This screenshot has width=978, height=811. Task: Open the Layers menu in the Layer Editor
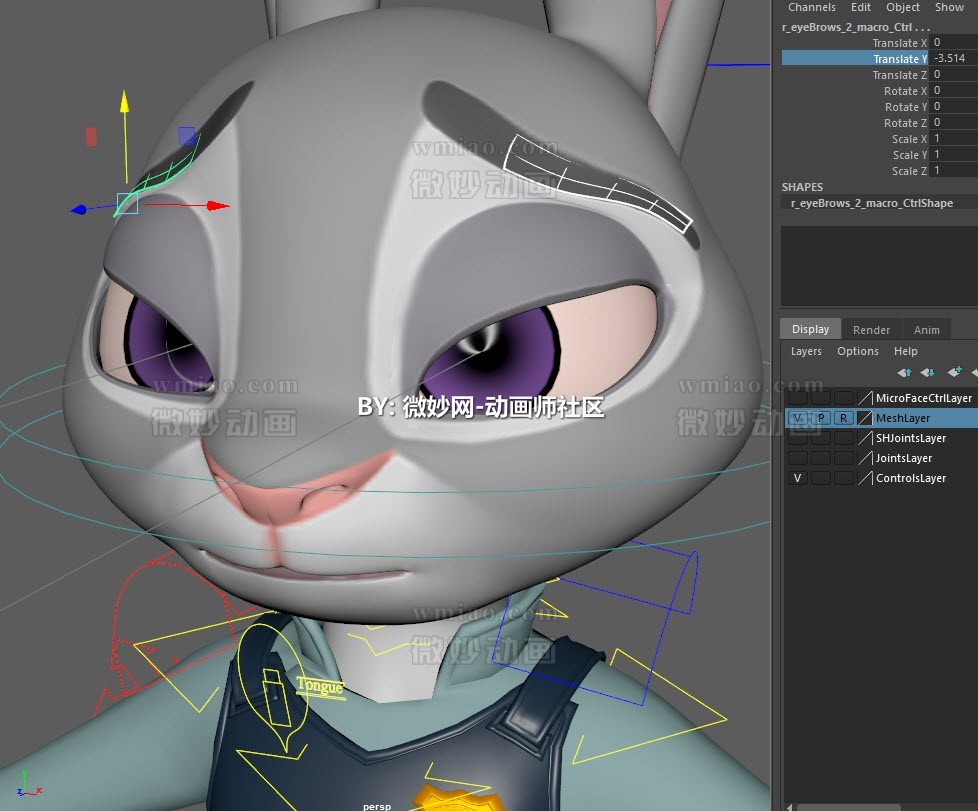(806, 351)
